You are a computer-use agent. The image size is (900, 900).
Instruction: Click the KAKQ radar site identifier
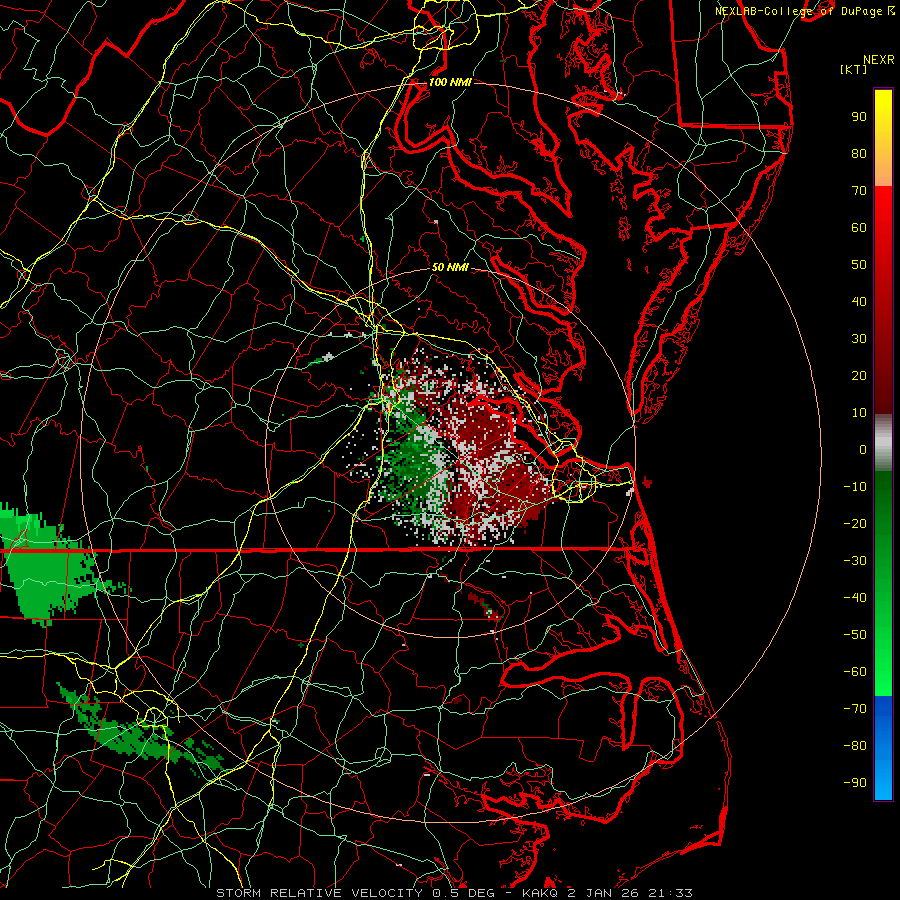click(540, 893)
